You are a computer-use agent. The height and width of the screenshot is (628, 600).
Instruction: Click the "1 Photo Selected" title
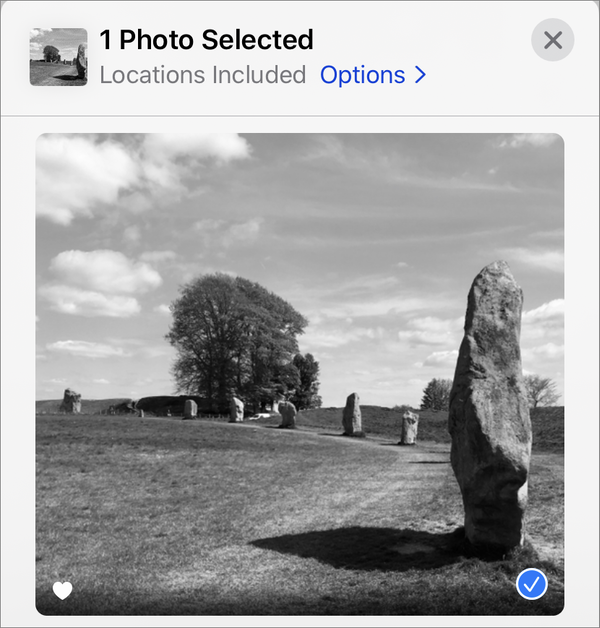pyautogui.click(x=207, y=40)
